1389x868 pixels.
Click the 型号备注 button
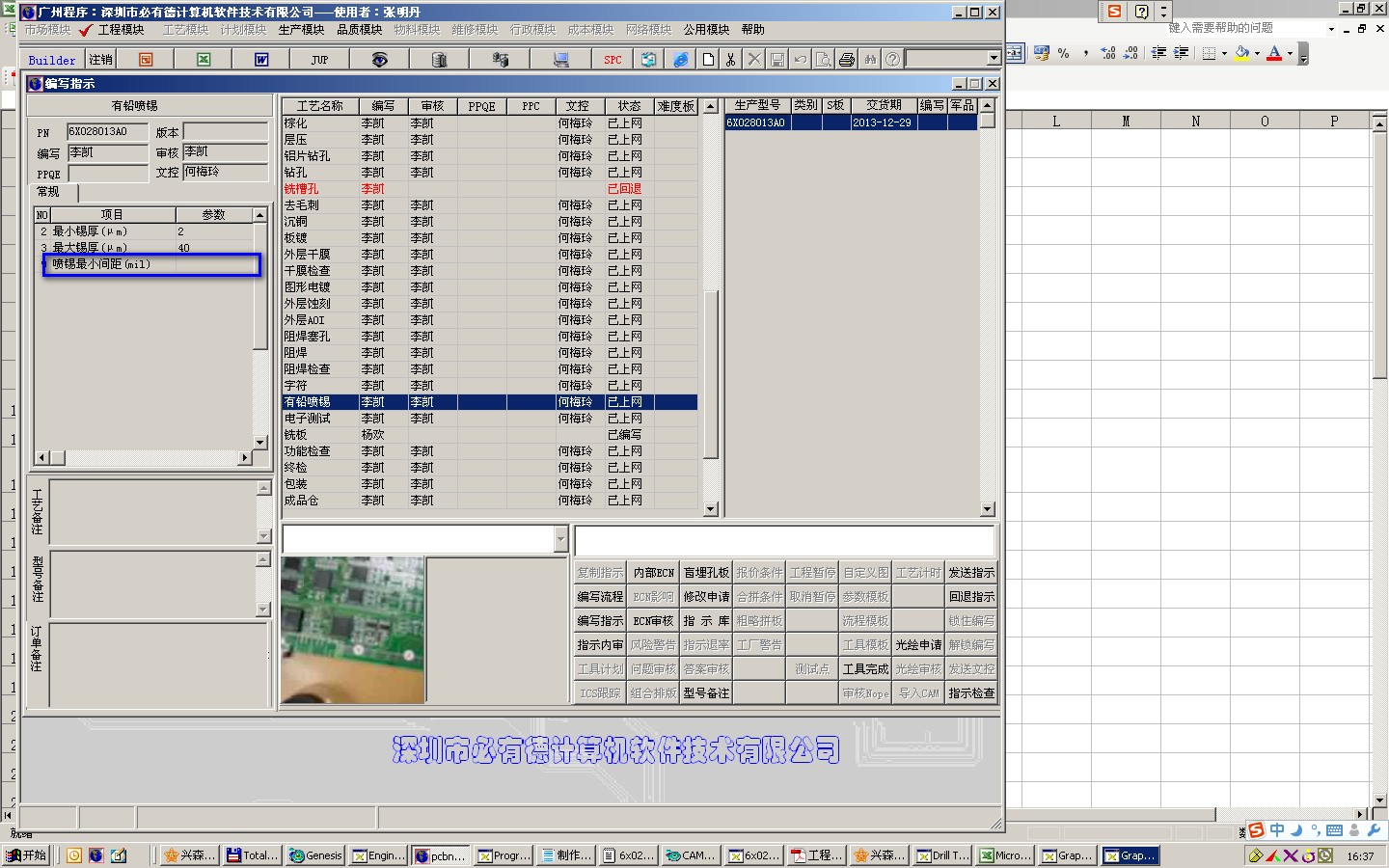point(706,693)
